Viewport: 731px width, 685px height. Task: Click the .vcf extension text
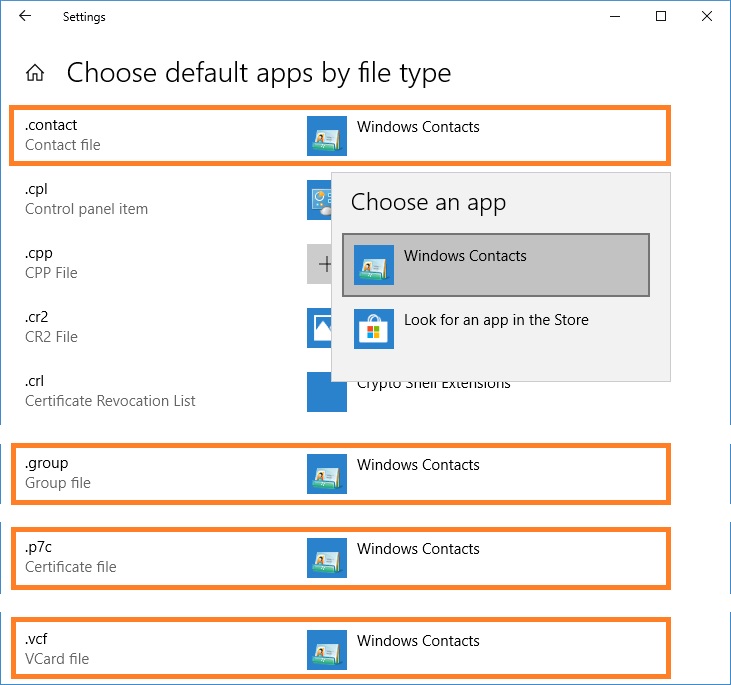point(36,639)
